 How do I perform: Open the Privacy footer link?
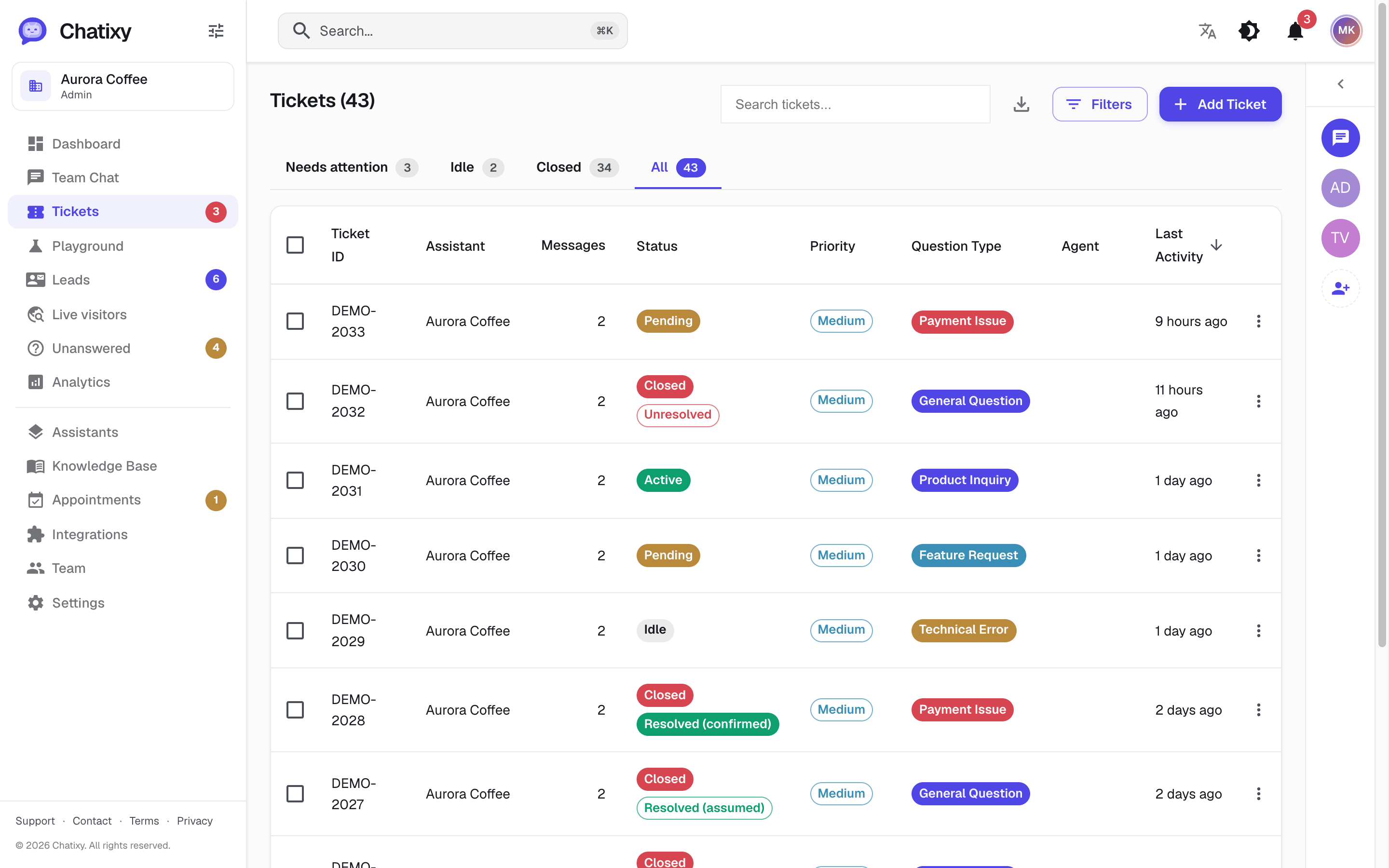(x=194, y=820)
